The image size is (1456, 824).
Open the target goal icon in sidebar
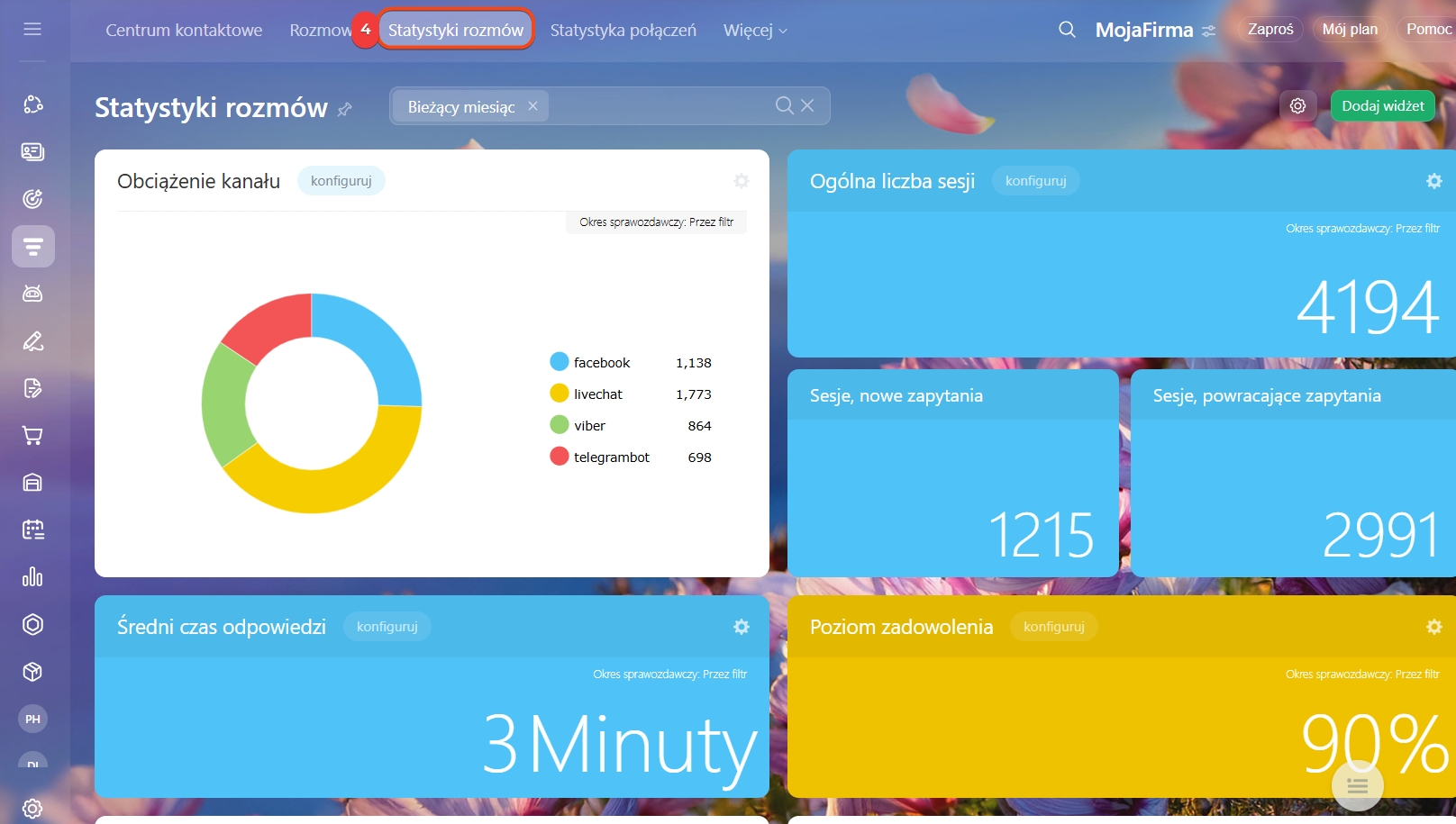(32, 199)
